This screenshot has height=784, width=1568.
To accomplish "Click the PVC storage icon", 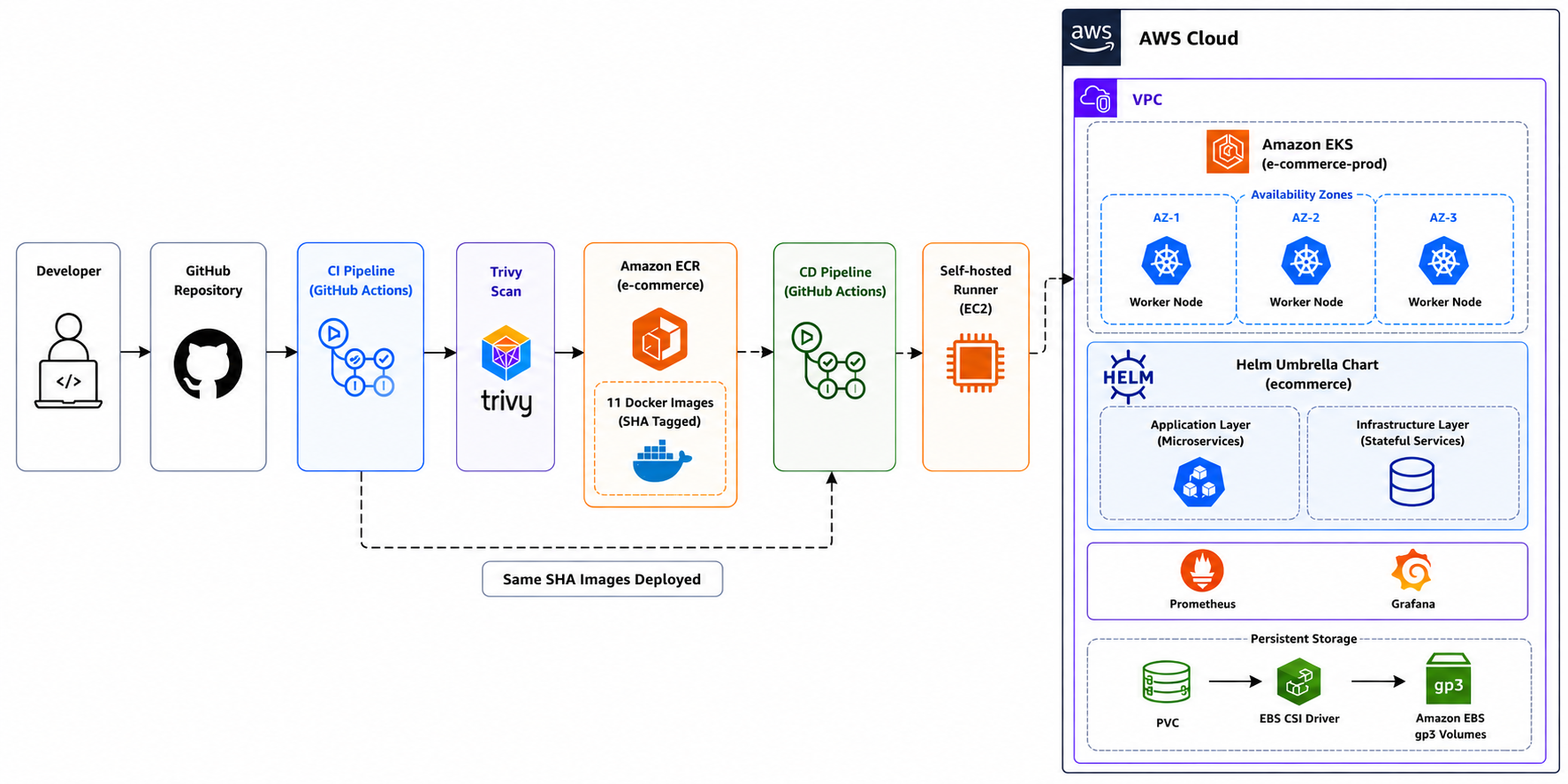I will 1166,681.
